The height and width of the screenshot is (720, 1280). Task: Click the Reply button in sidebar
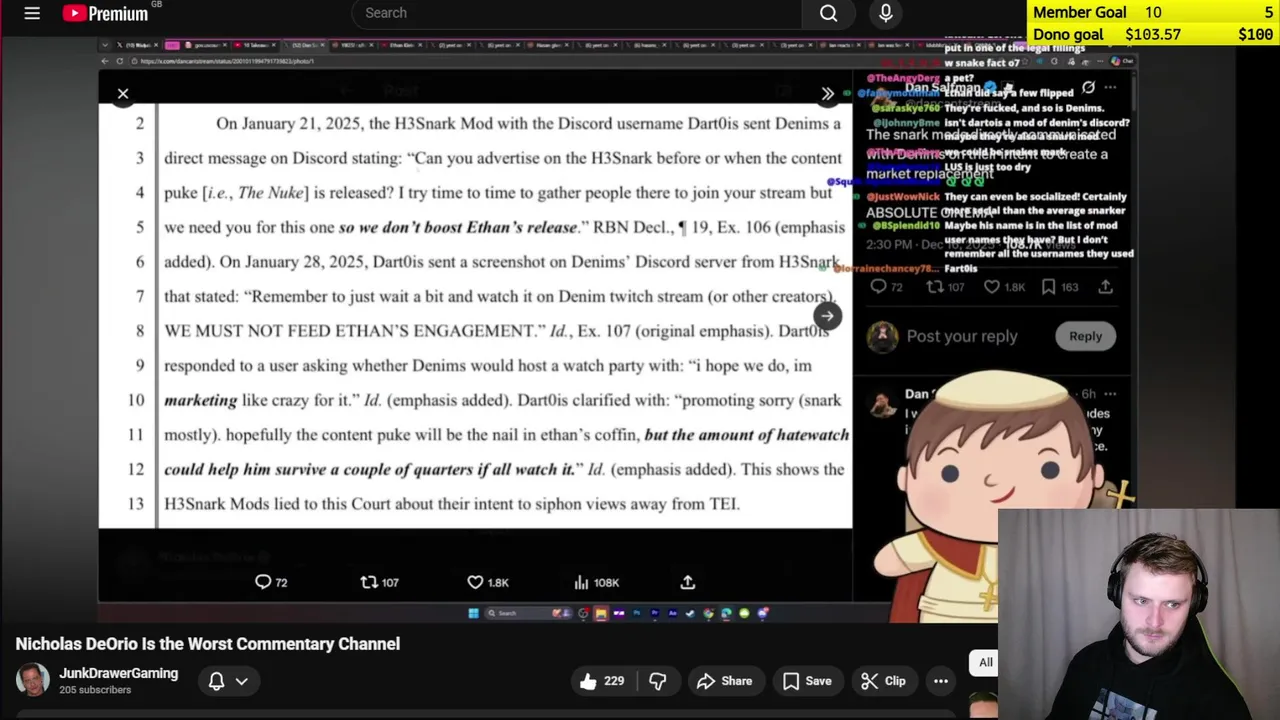[x=1085, y=336]
